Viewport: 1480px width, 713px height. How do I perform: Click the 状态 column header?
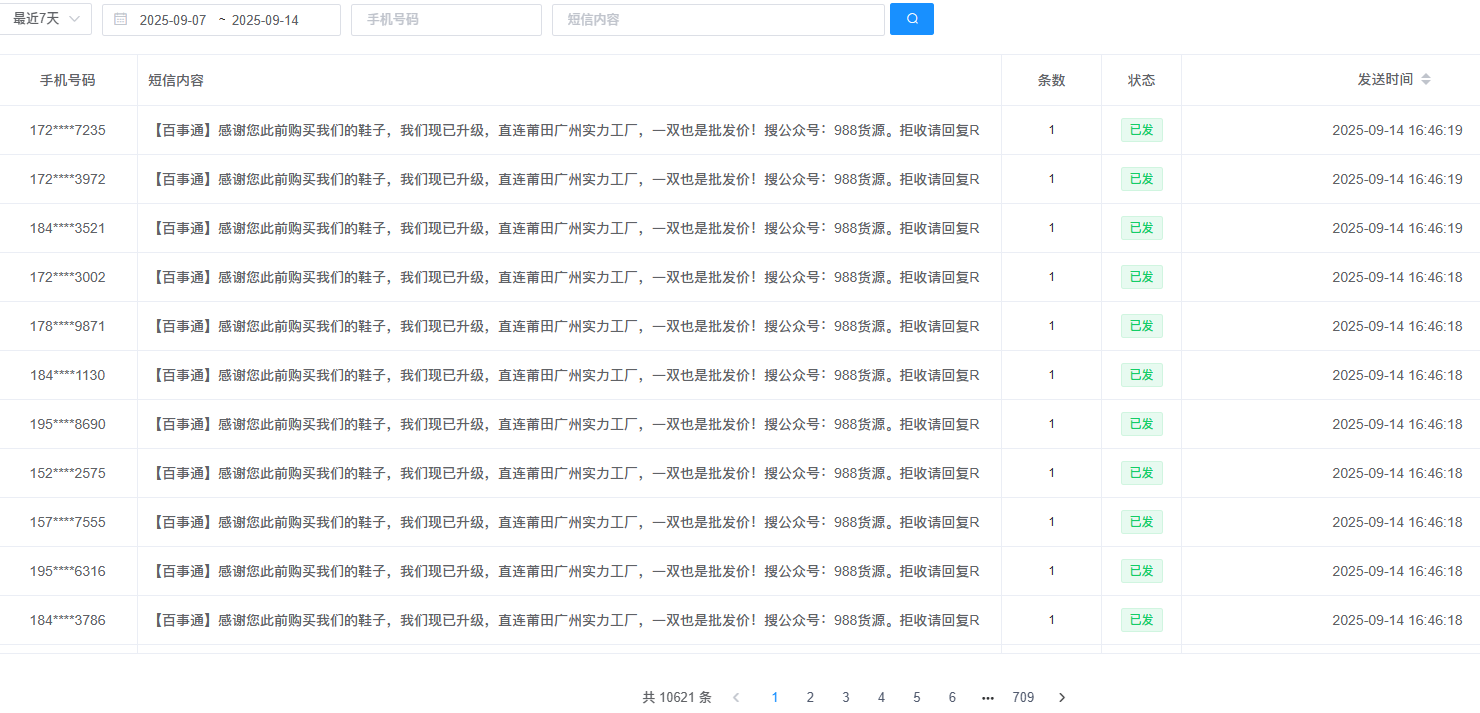[1141, 80]
